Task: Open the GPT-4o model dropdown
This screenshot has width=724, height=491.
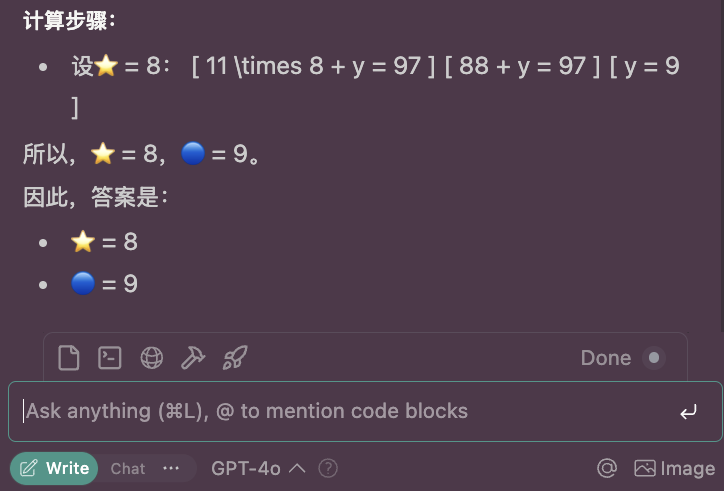Action: [245, 468]
